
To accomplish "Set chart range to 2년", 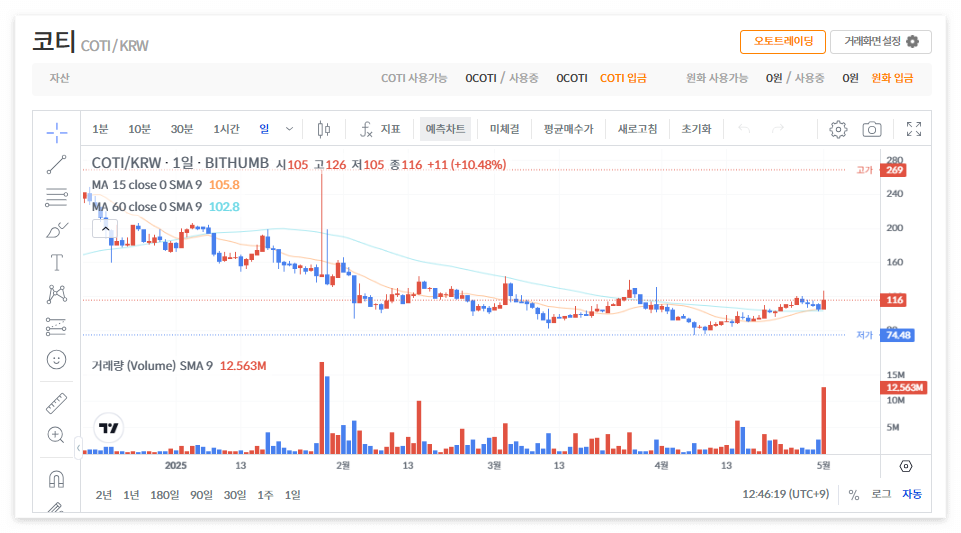I will [104, 494].
